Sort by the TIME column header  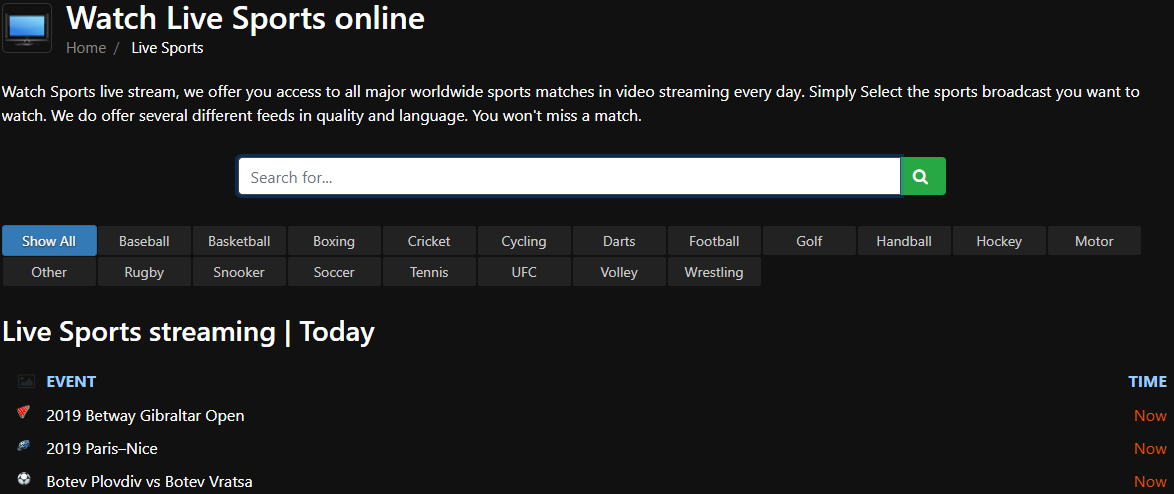(1147, 382)
